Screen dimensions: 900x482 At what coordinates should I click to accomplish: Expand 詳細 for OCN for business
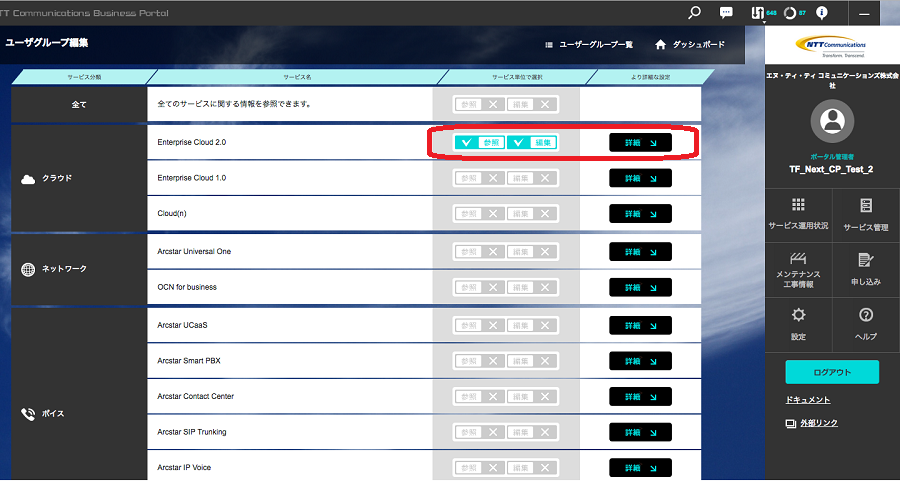click(x=640, y=287)
